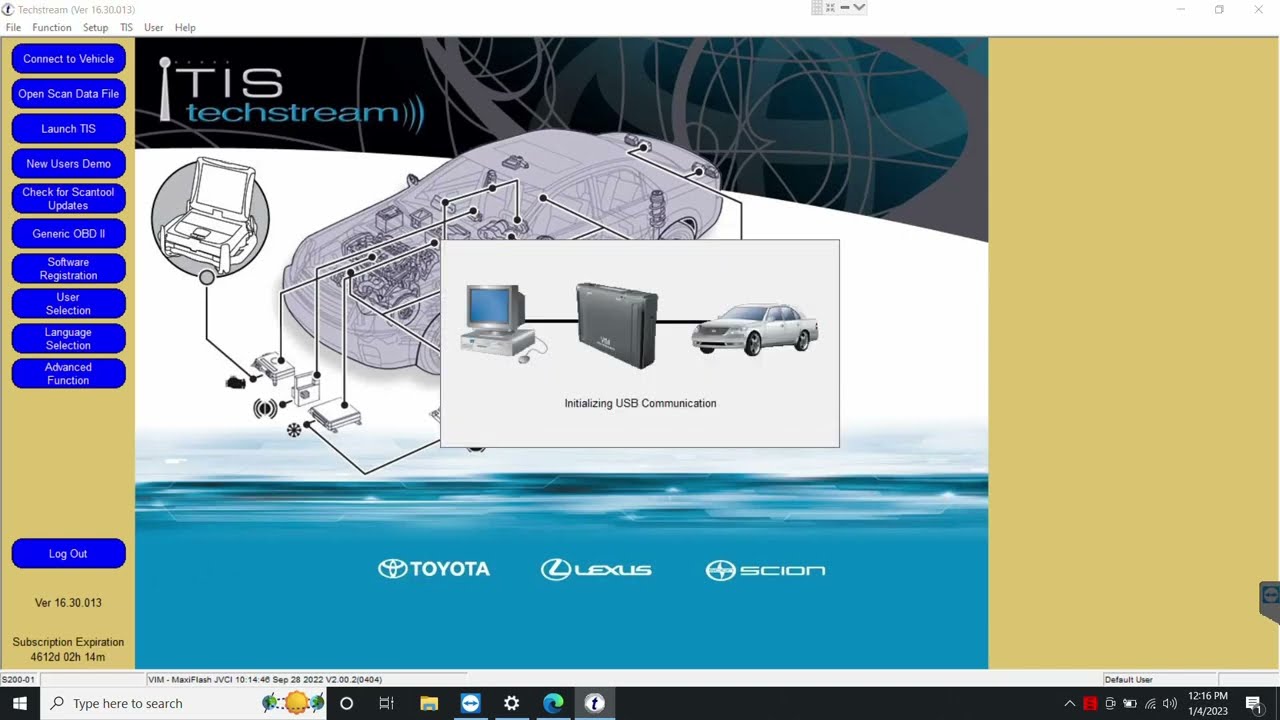This screenshot has height=720, width=1280.
Task: Click the S200-01 status bar entry
Action: 18,679
